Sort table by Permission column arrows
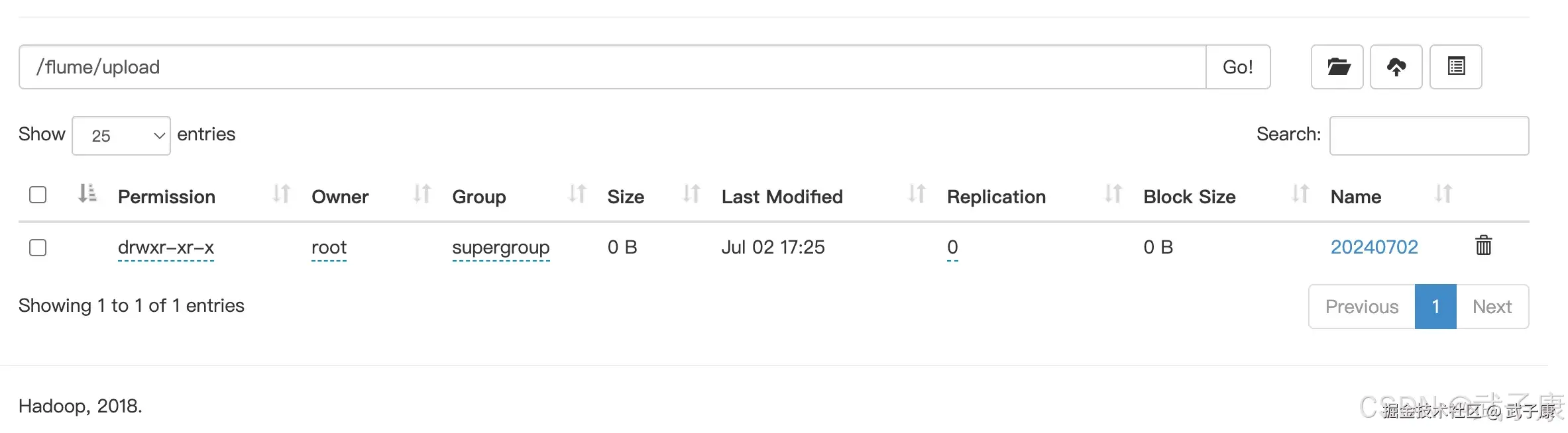The image size is (1568, 433). [281, 194]
